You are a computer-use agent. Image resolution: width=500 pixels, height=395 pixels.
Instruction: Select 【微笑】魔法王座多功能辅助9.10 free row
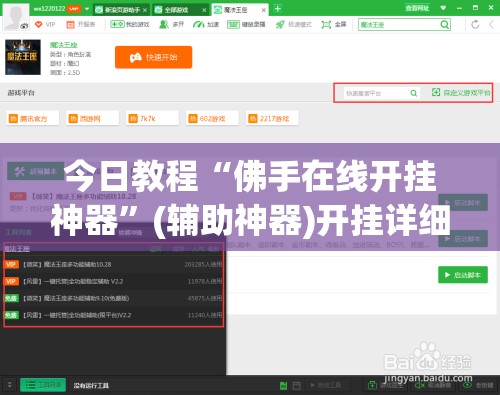pyautogui.click(x=113, y=298)
